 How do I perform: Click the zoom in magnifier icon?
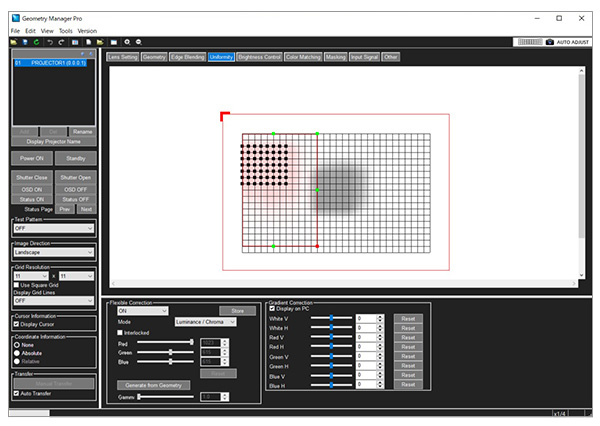coord(127,42)
